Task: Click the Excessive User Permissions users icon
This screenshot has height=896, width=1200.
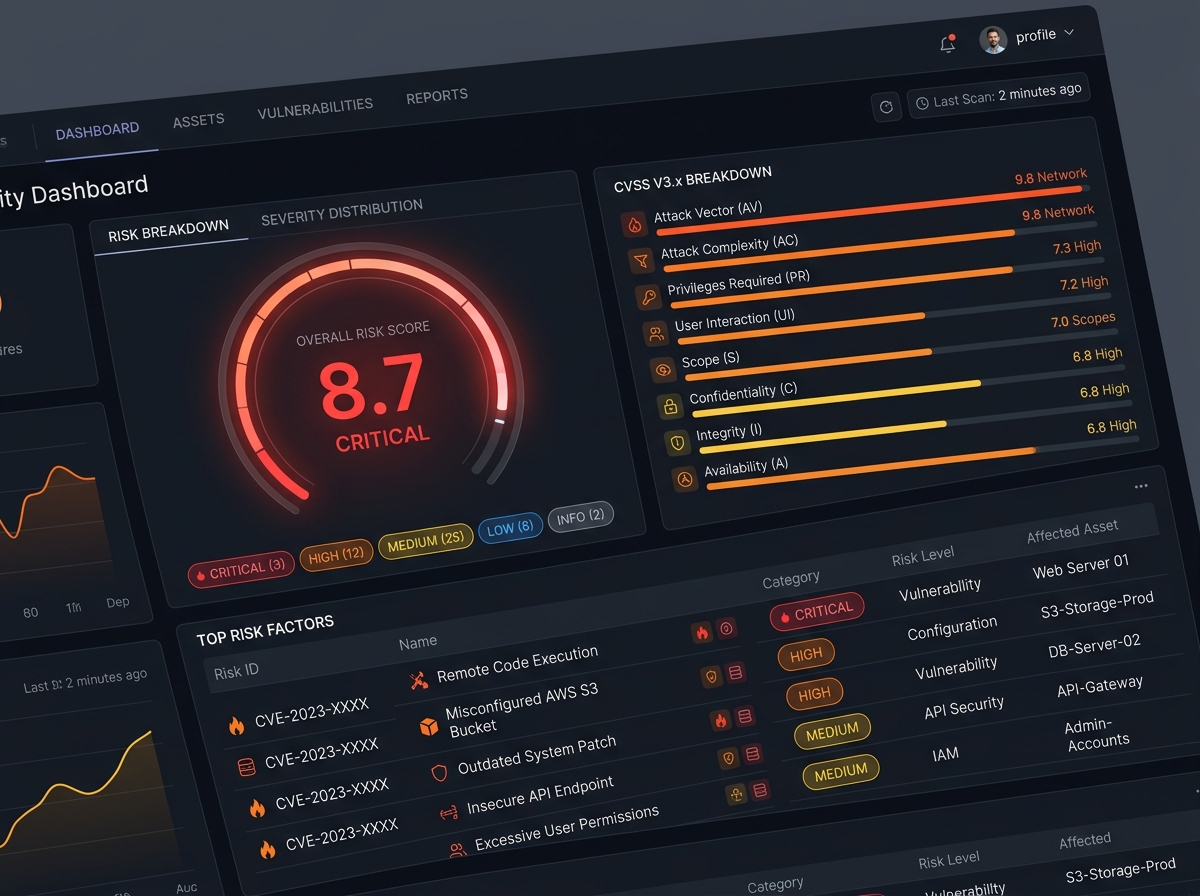Action: point(457,850)
